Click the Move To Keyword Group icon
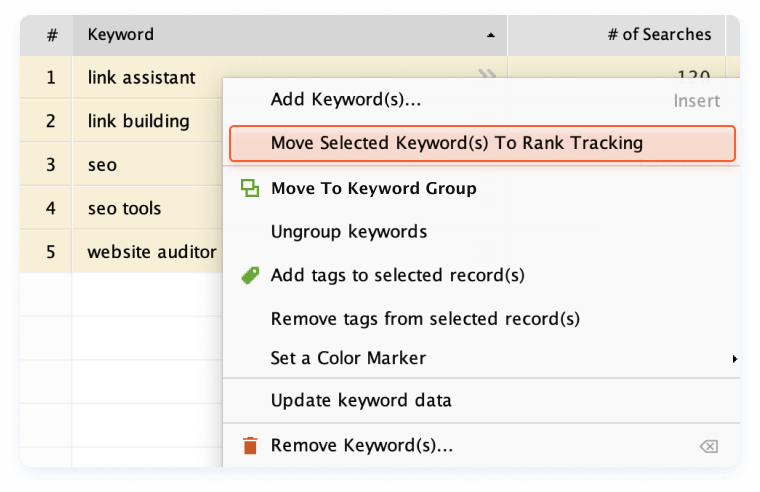The height and width of the screenshot is (492, 760). 250,188
